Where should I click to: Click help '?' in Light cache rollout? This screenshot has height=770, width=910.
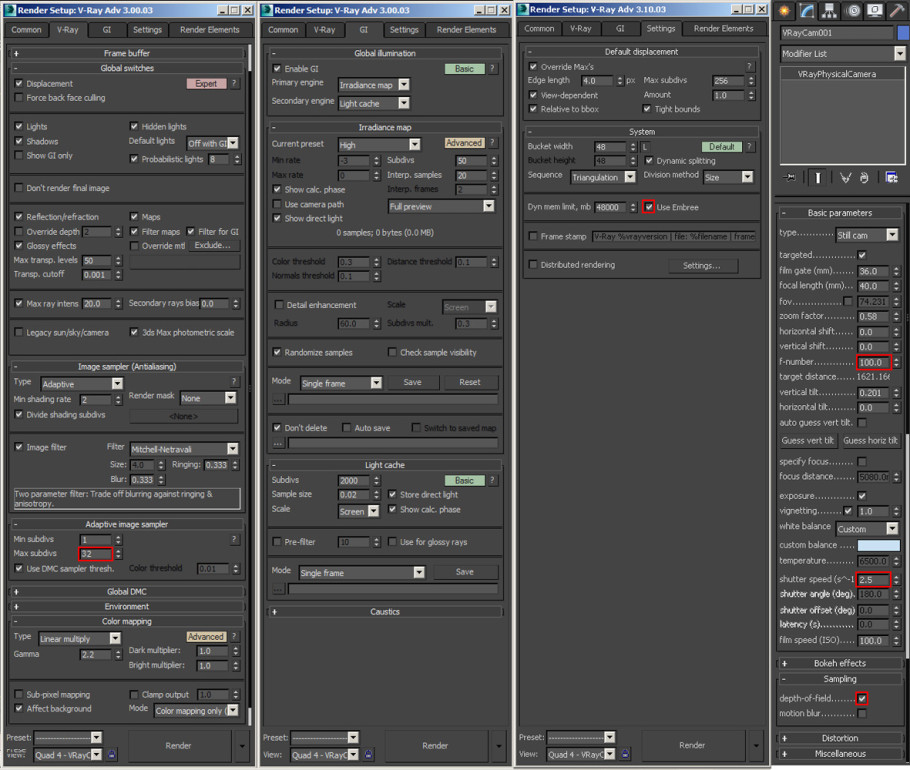pyautogui.click(x=492, y=480)
